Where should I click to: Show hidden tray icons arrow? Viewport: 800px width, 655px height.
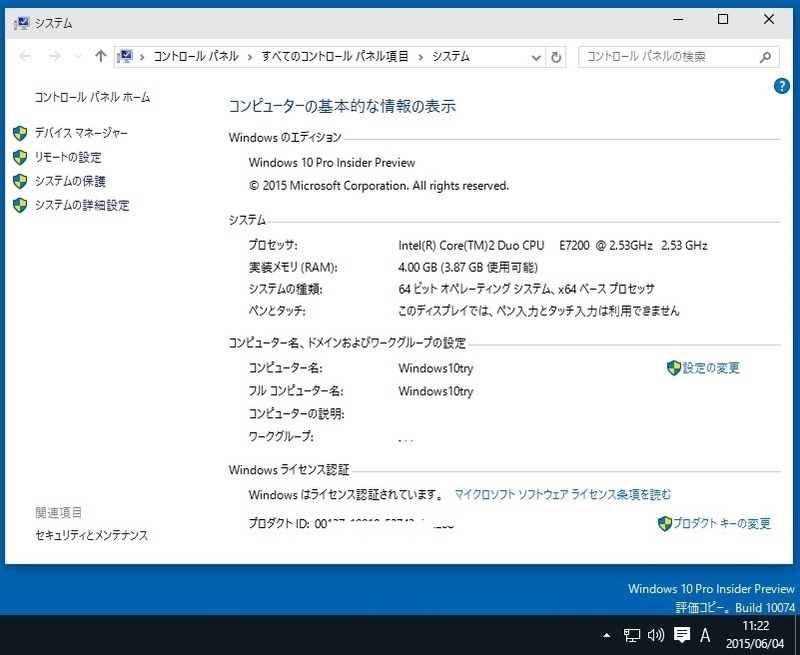(x=607, y=635)
